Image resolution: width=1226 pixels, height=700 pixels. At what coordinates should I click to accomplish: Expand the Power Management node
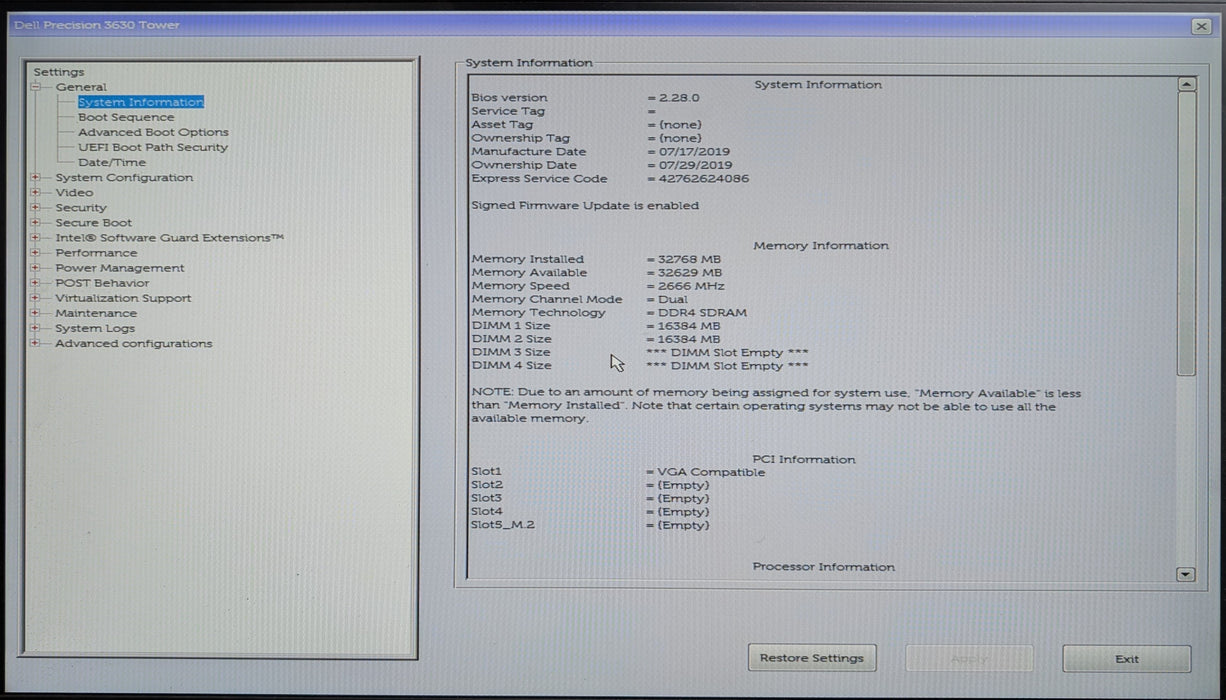pos(35,268)
